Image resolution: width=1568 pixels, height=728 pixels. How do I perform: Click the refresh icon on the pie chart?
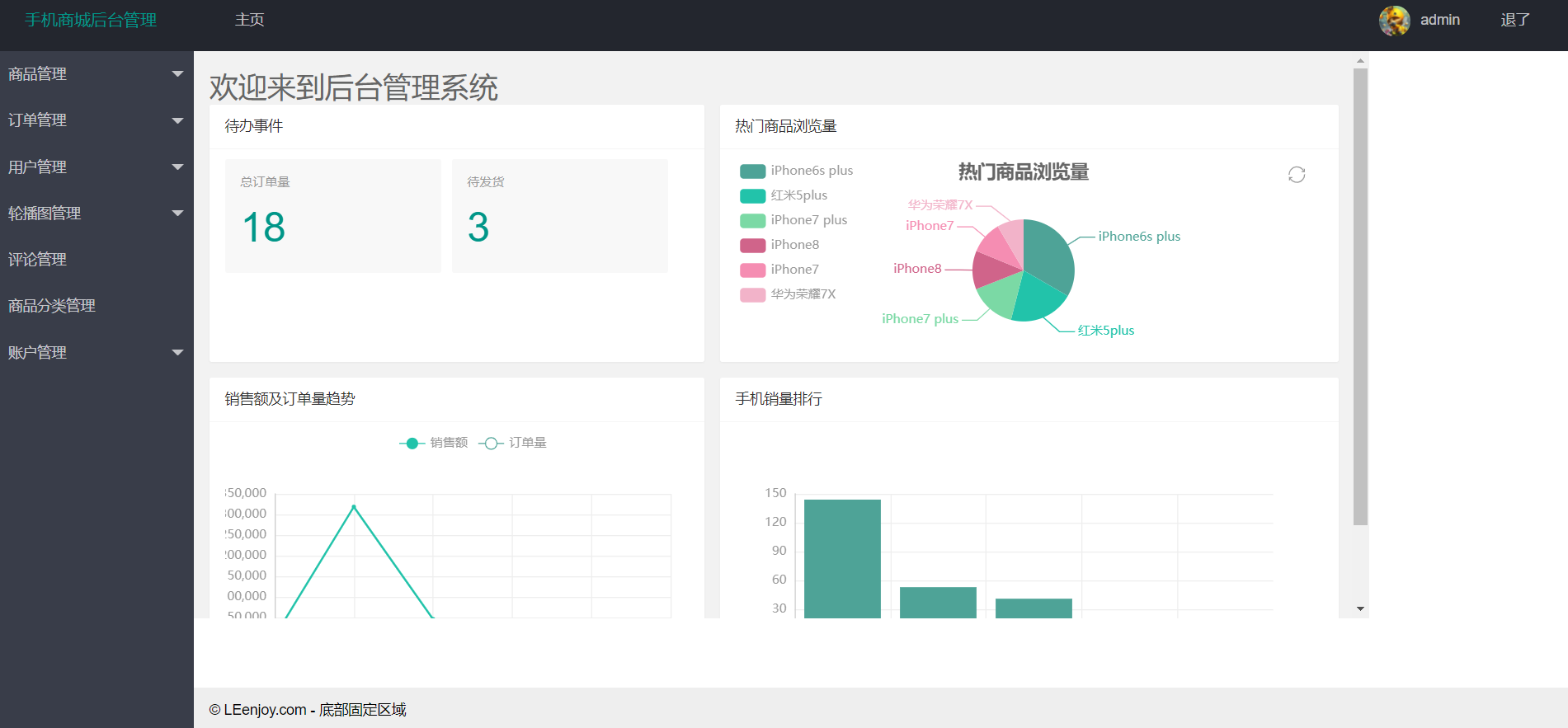[x=1297, y=175]
